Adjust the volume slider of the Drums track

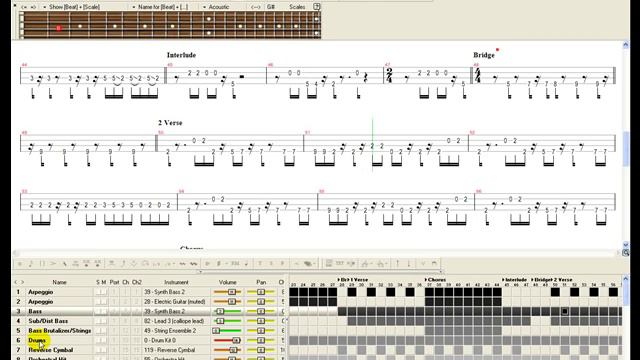[x=227, y=340]
